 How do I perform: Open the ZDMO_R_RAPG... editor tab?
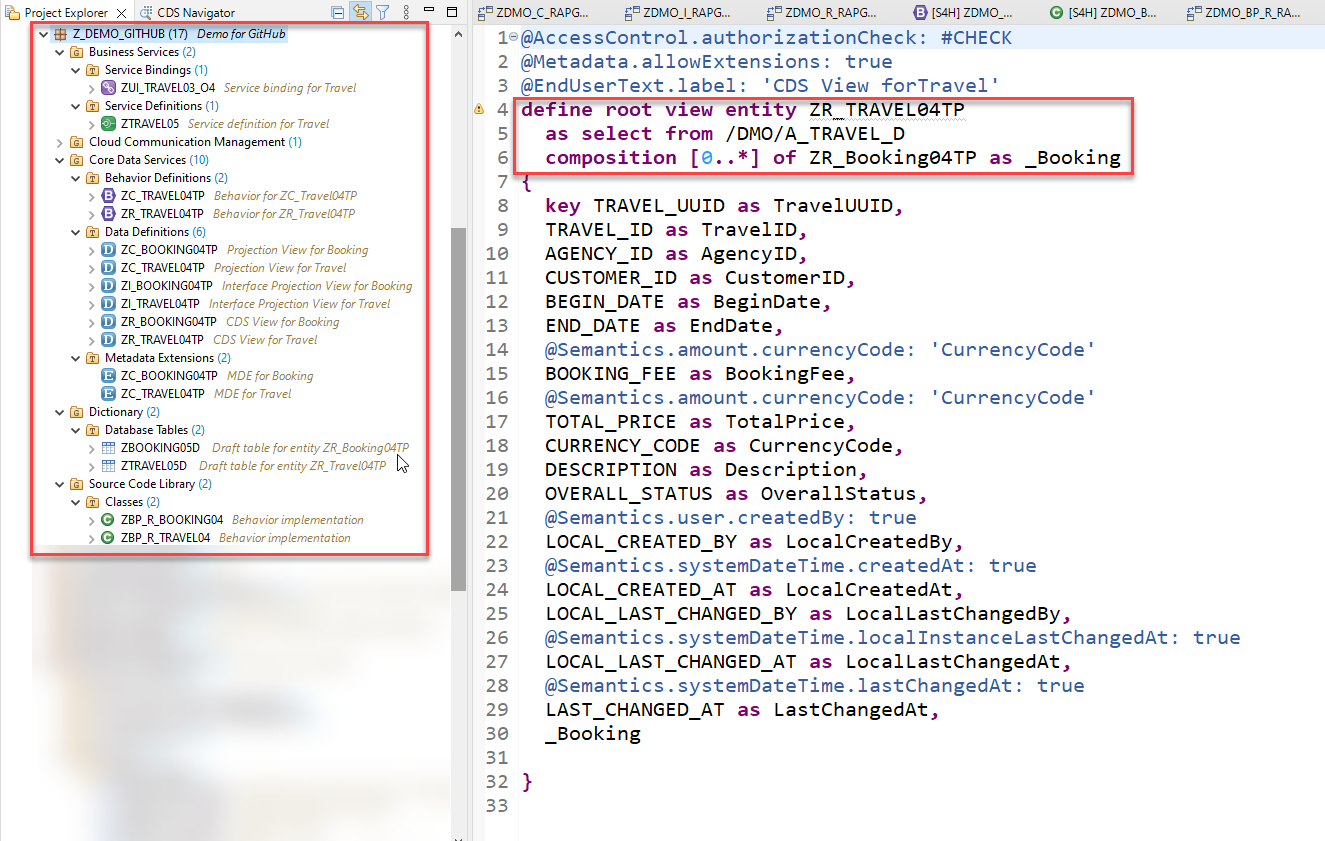click(824, 13)
